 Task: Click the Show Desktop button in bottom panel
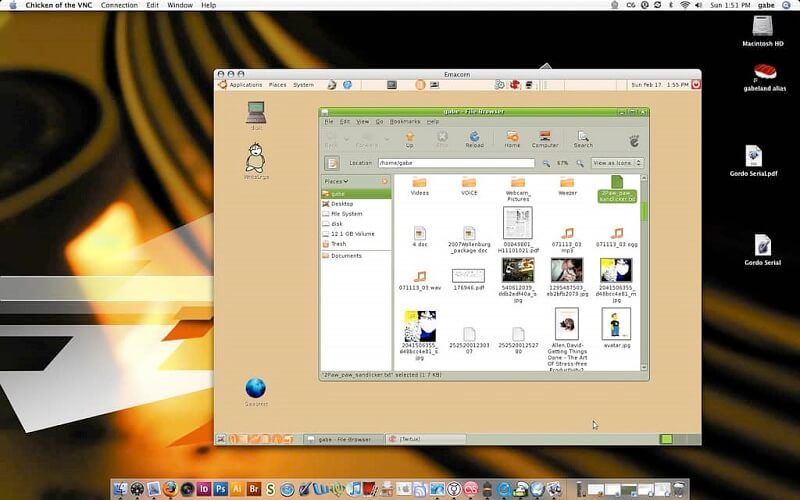(221, 439)
